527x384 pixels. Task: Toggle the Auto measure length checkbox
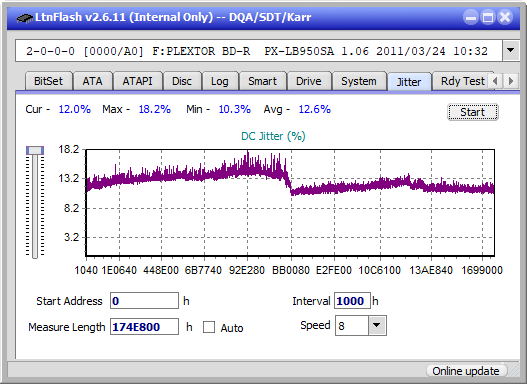(209, 327)
